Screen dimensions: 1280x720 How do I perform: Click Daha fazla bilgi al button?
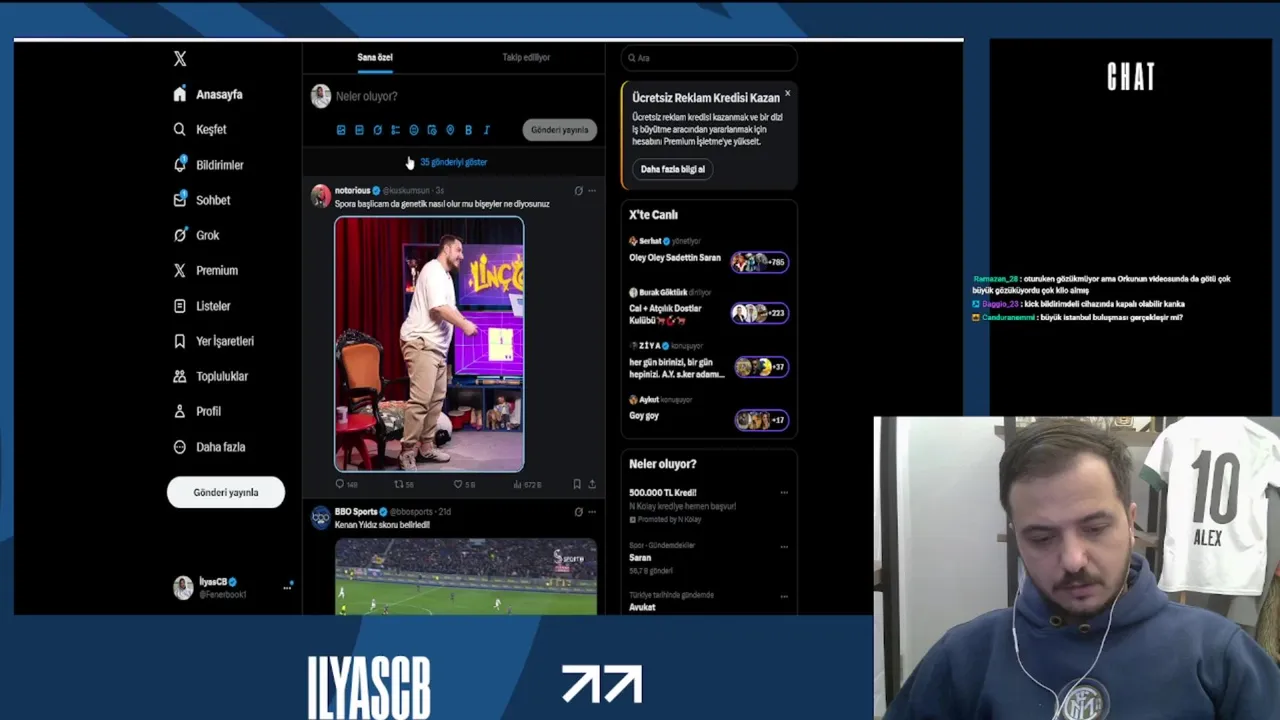coord(672,169)
